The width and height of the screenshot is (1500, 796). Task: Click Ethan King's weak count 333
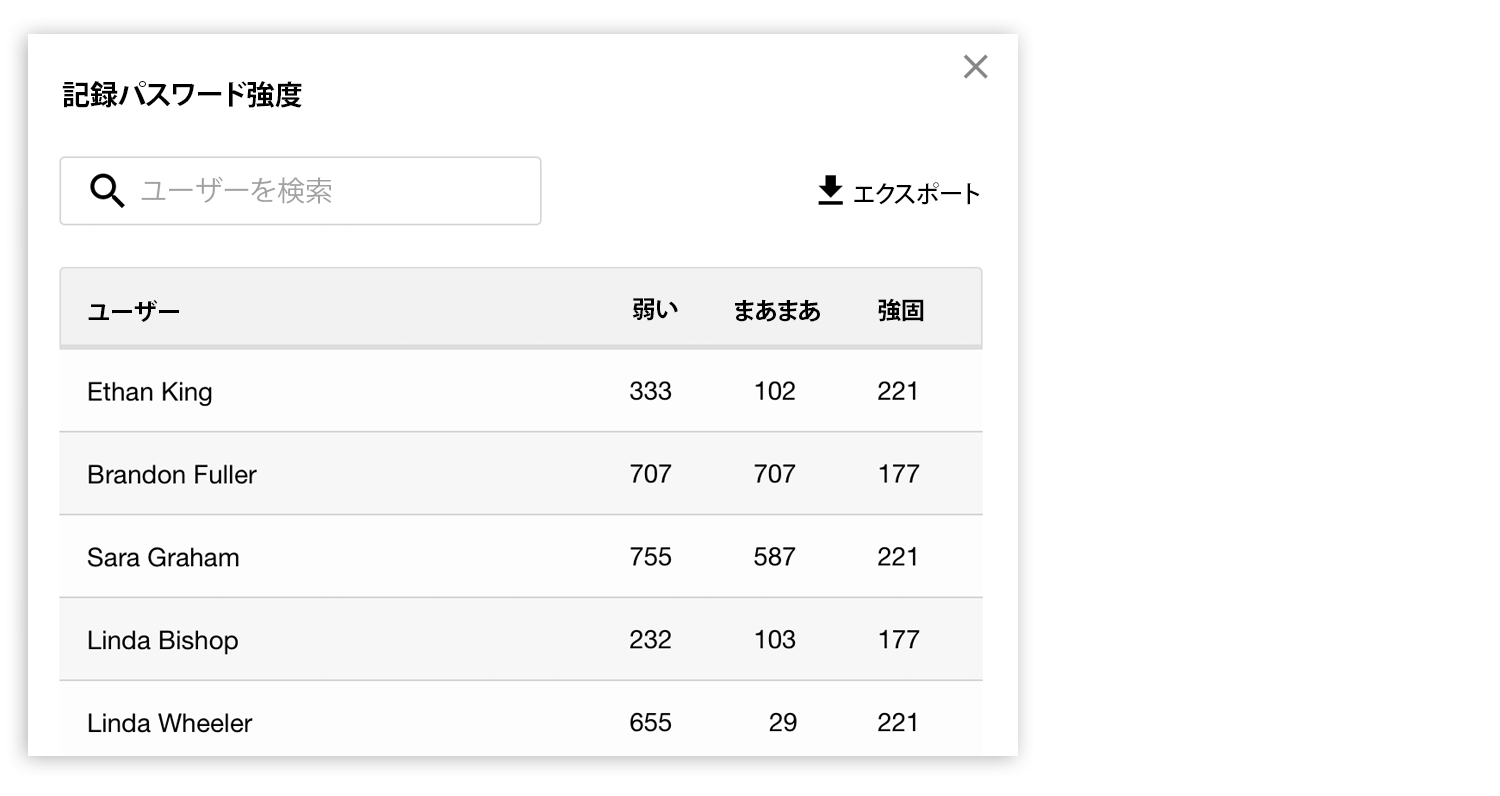point(650,391)
